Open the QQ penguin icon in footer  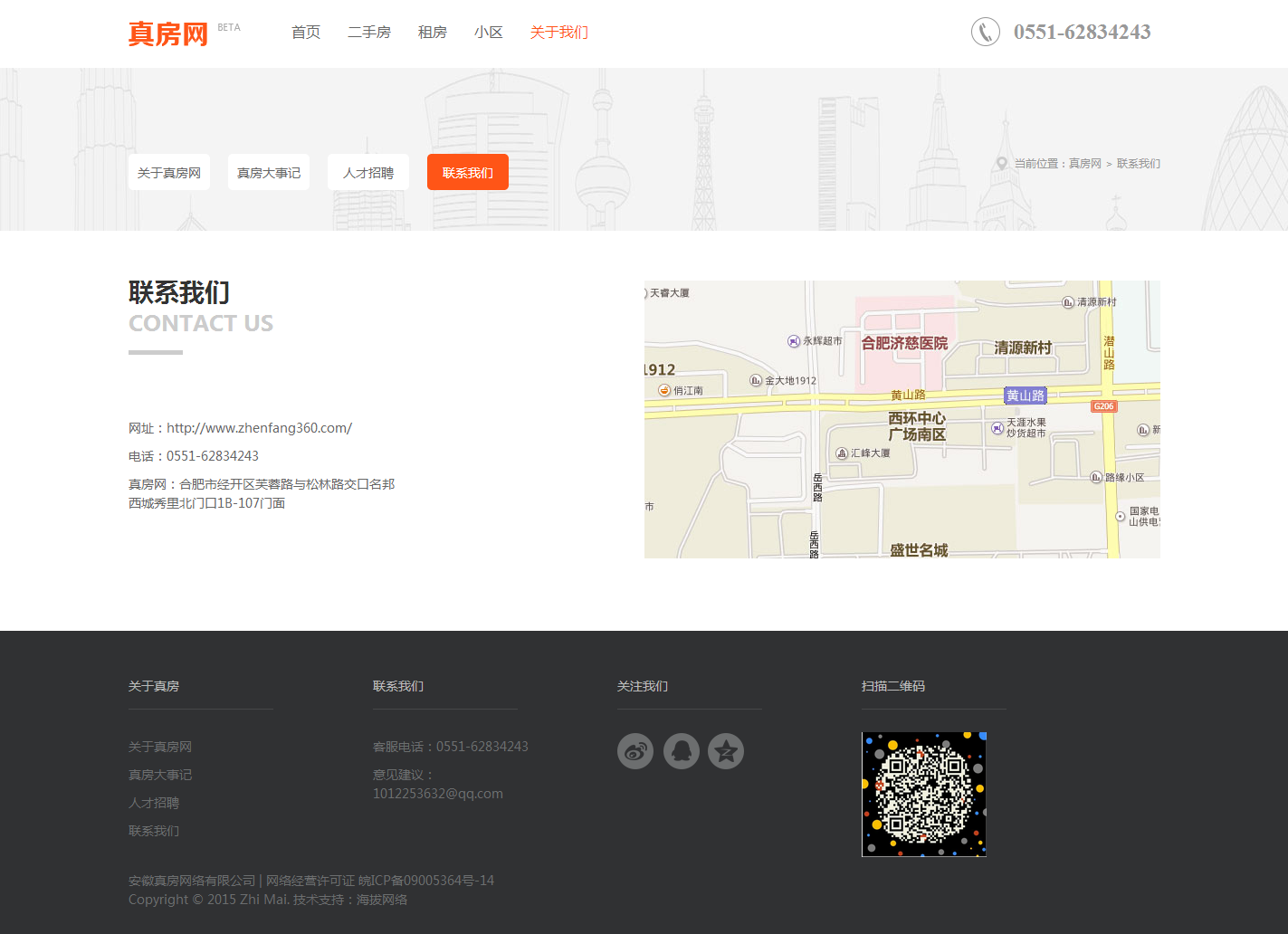point(681,751)
